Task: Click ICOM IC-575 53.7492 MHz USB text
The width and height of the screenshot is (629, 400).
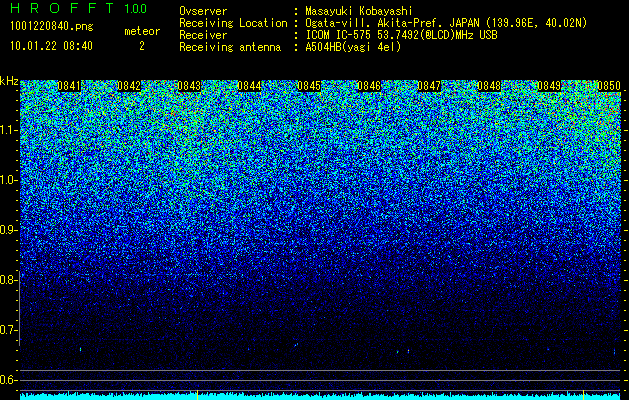Action: 401,35
